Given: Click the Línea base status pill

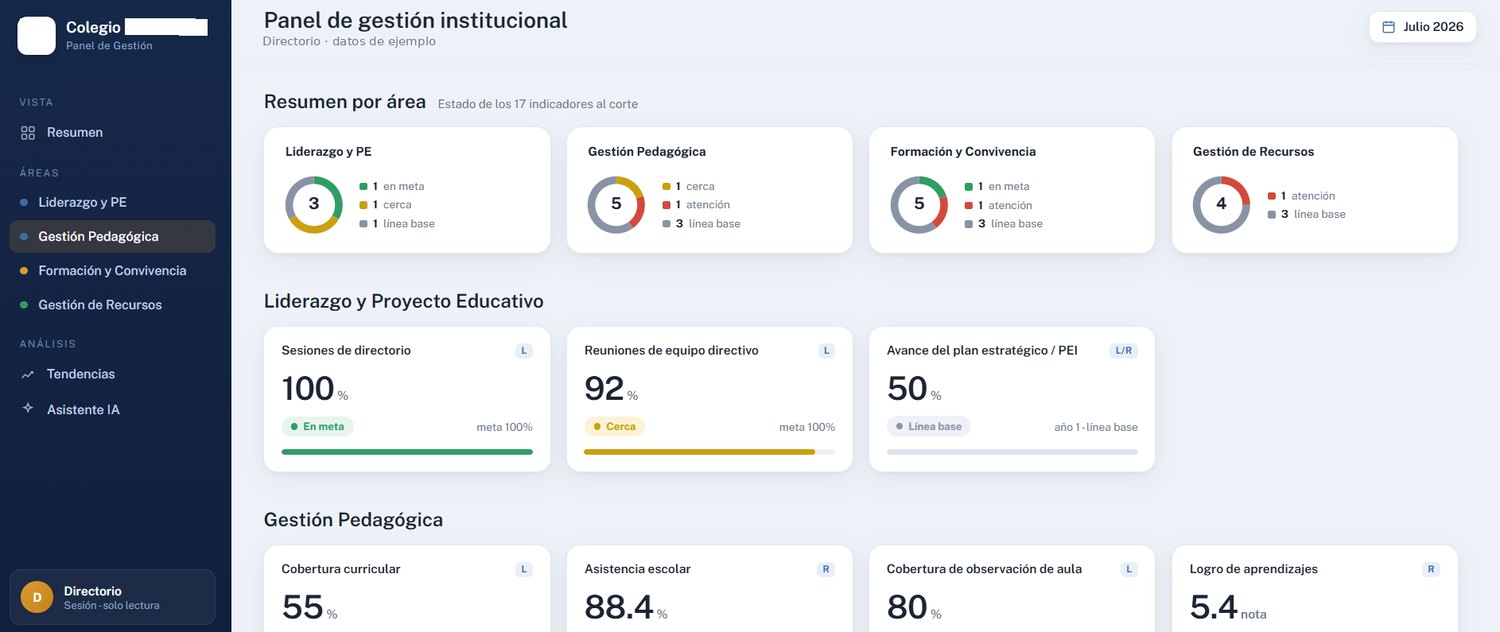Looking at the screenshot, I should coord(928,426).
